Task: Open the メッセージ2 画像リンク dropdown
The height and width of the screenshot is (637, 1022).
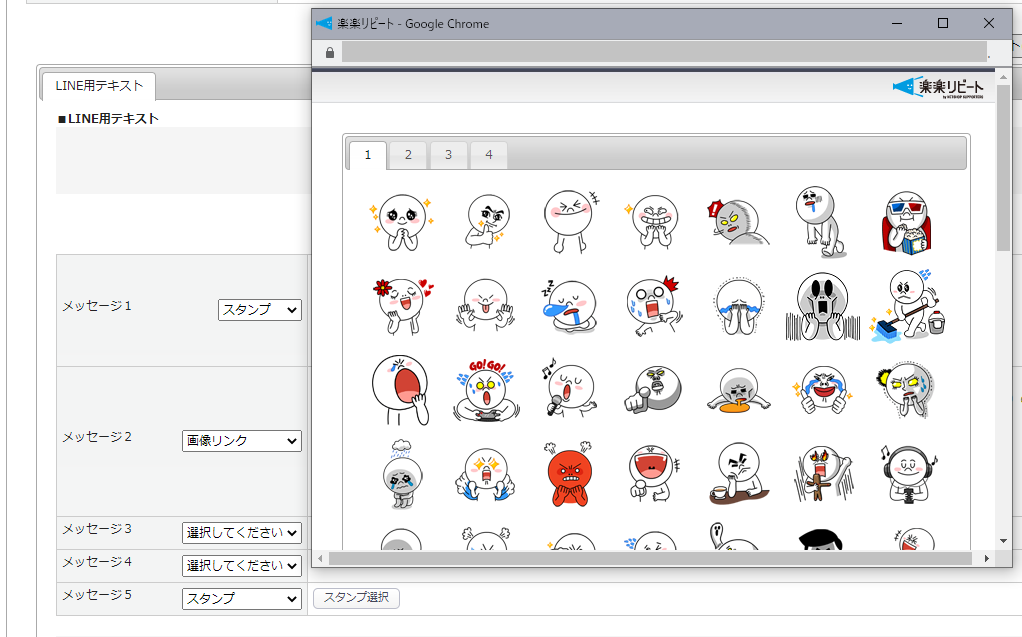Action: [x=241, y=440]
